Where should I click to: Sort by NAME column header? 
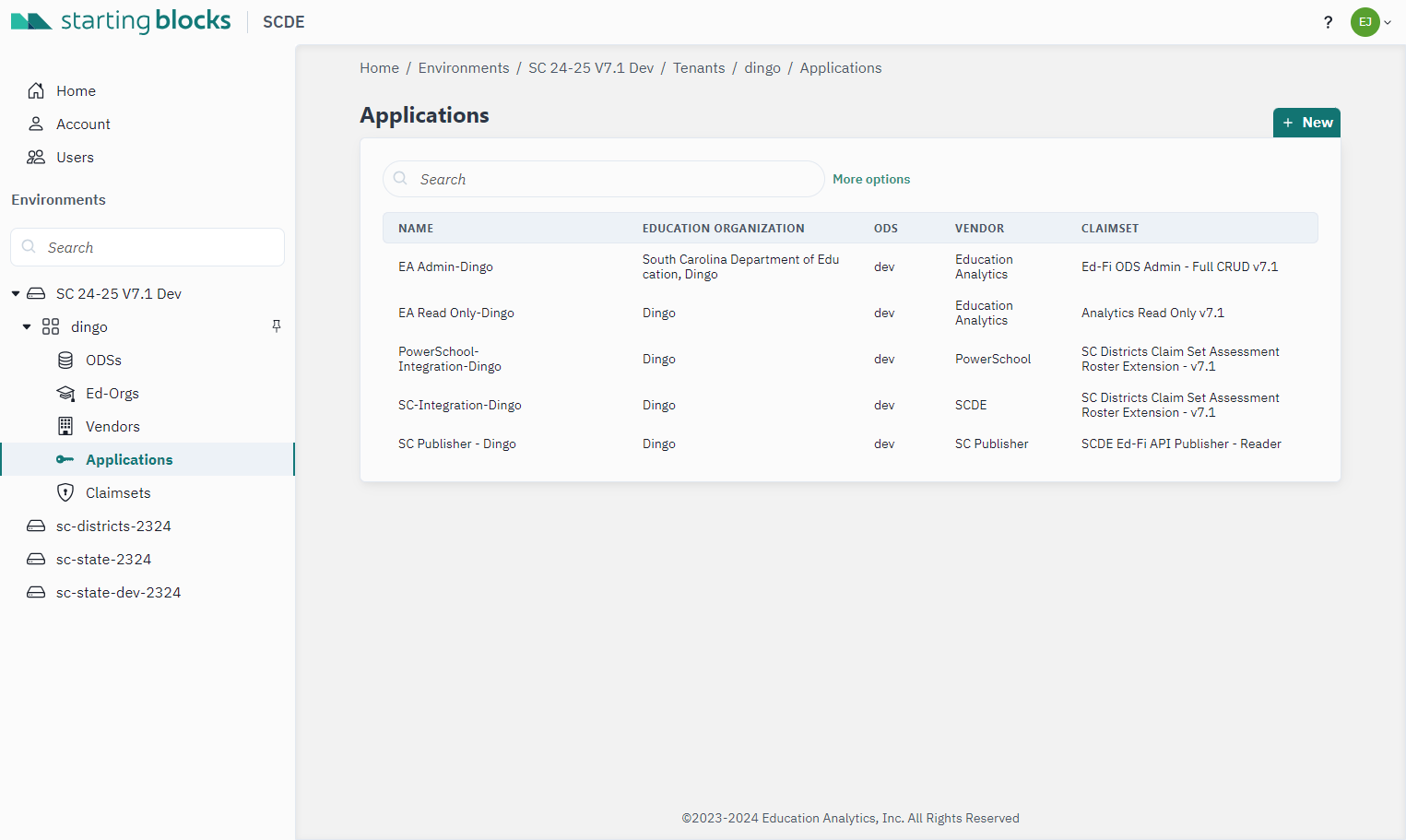pos(416,228)
